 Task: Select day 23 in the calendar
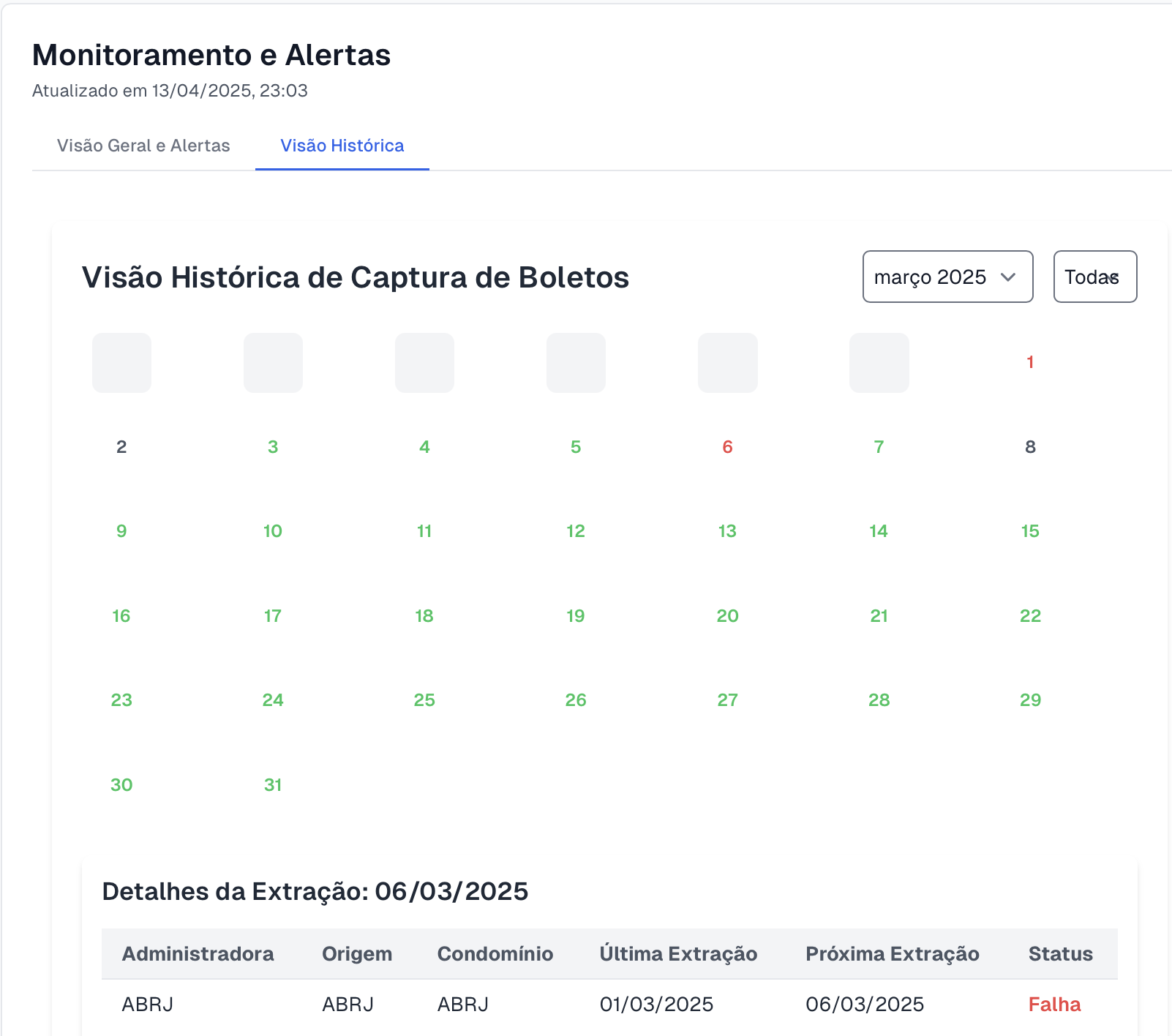121,700
